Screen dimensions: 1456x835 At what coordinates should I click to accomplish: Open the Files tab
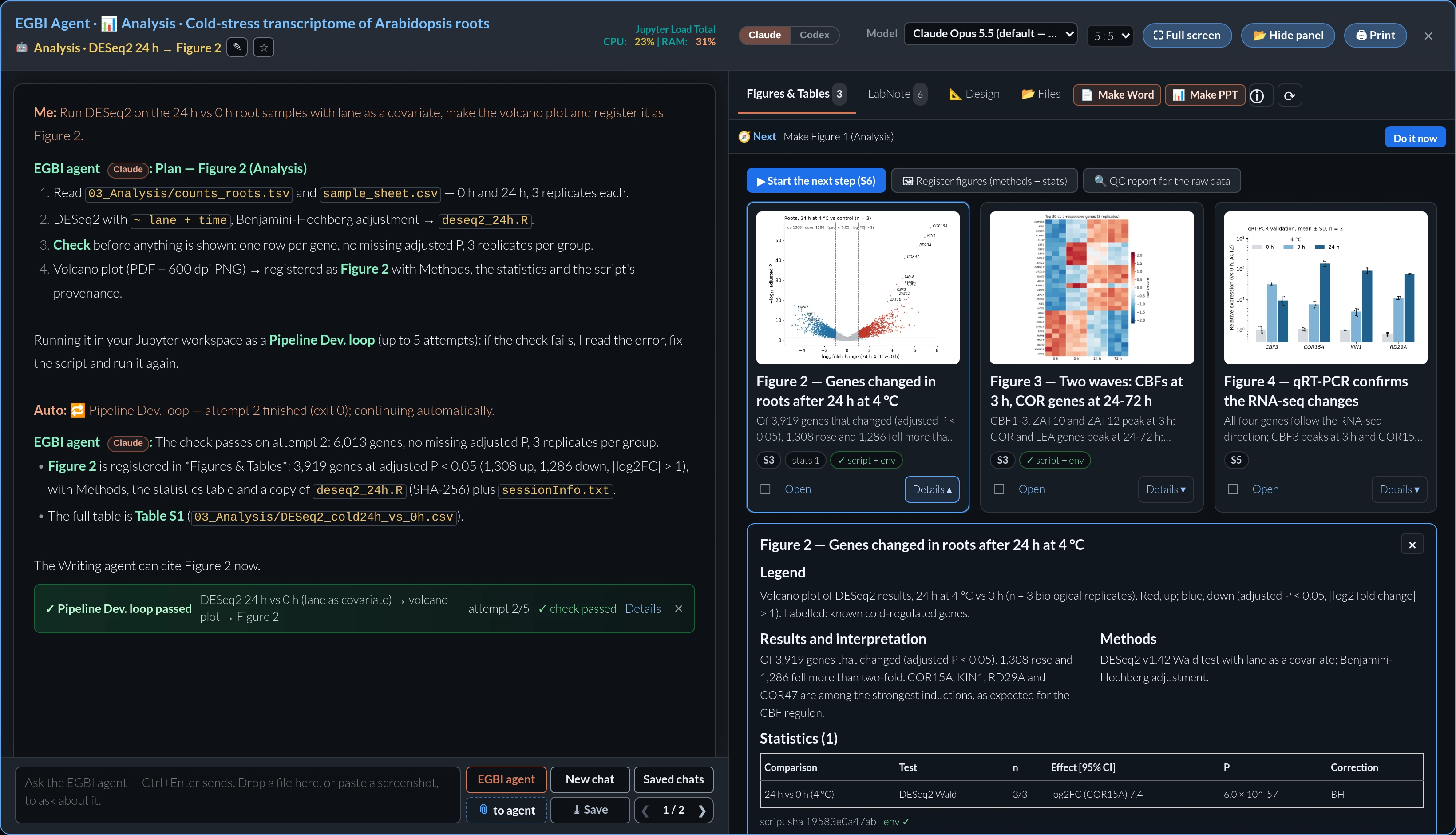(1041, 94)
